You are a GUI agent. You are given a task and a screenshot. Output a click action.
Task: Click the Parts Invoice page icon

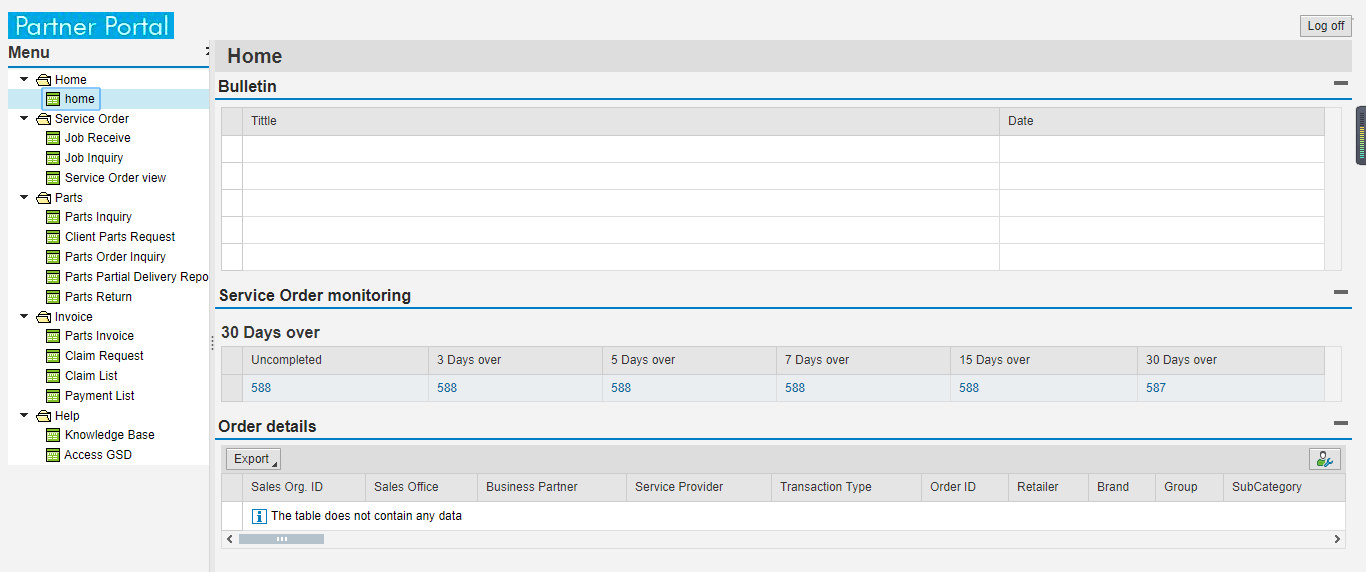[x=53, y=336]
